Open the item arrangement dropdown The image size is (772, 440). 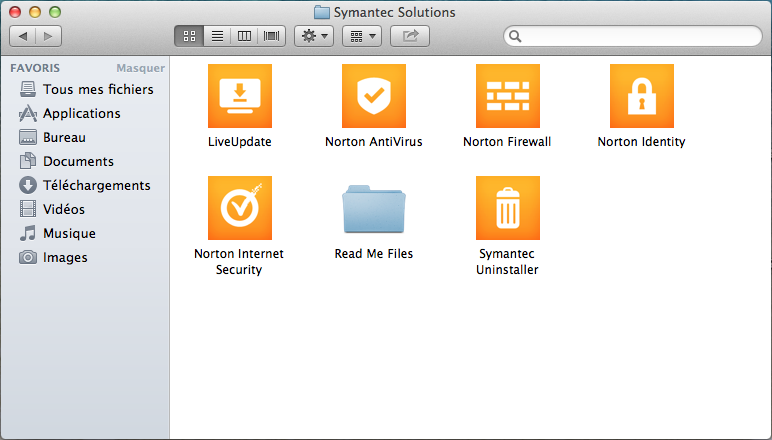362,36
